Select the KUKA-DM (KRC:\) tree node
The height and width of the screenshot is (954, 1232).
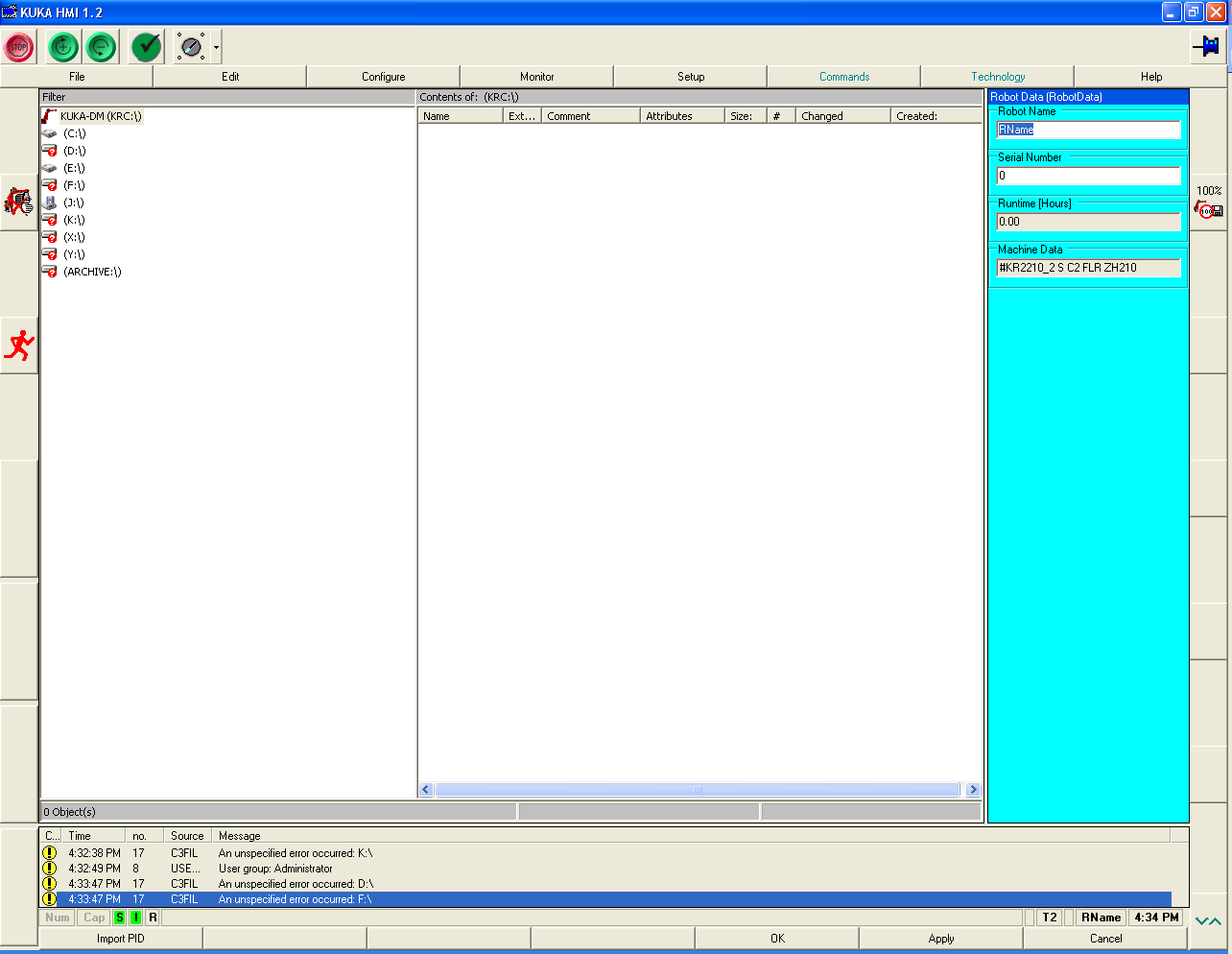tap(100, 116)
